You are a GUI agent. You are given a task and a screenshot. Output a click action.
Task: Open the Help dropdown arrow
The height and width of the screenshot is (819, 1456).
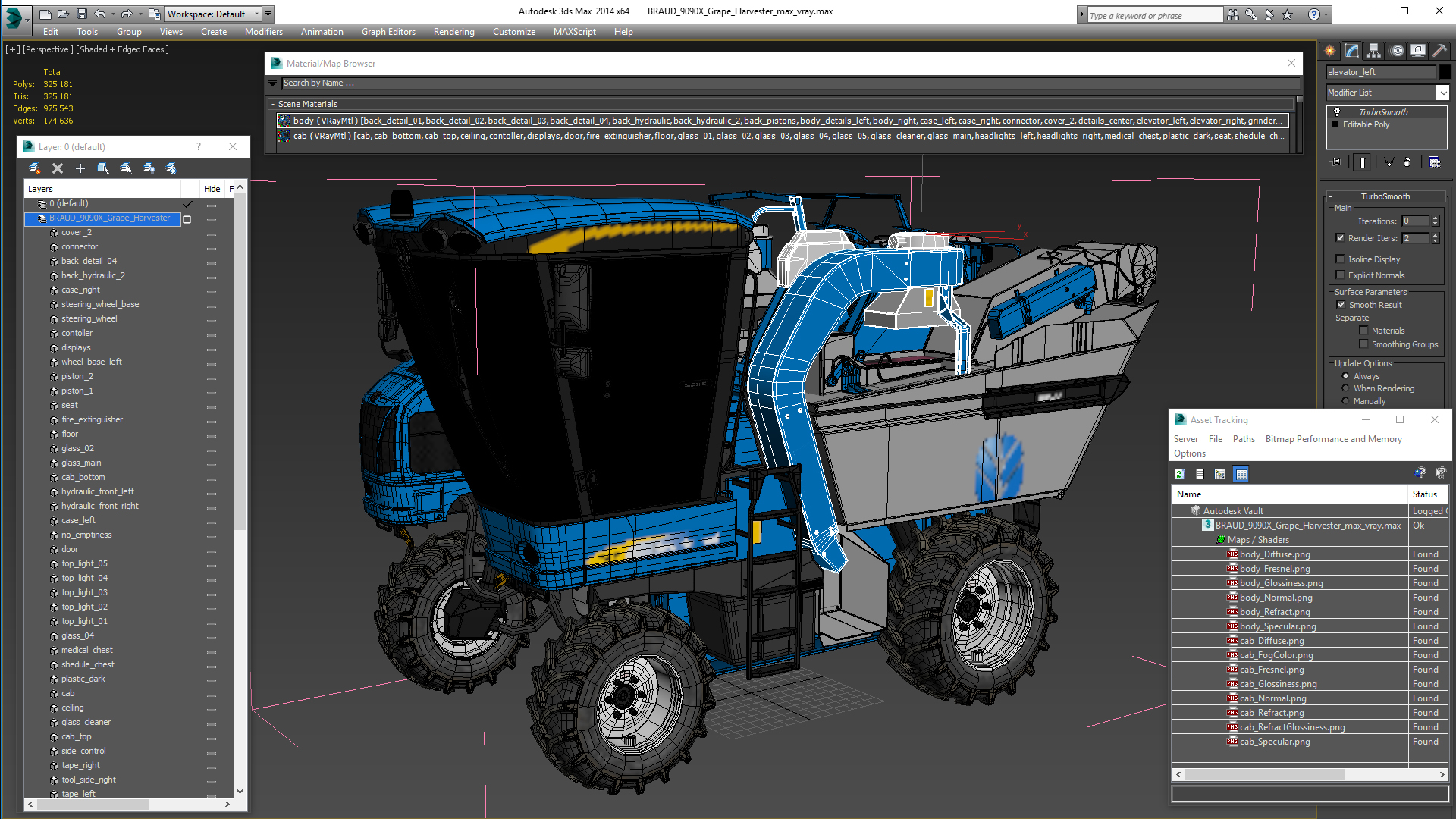coord(1326,14)
